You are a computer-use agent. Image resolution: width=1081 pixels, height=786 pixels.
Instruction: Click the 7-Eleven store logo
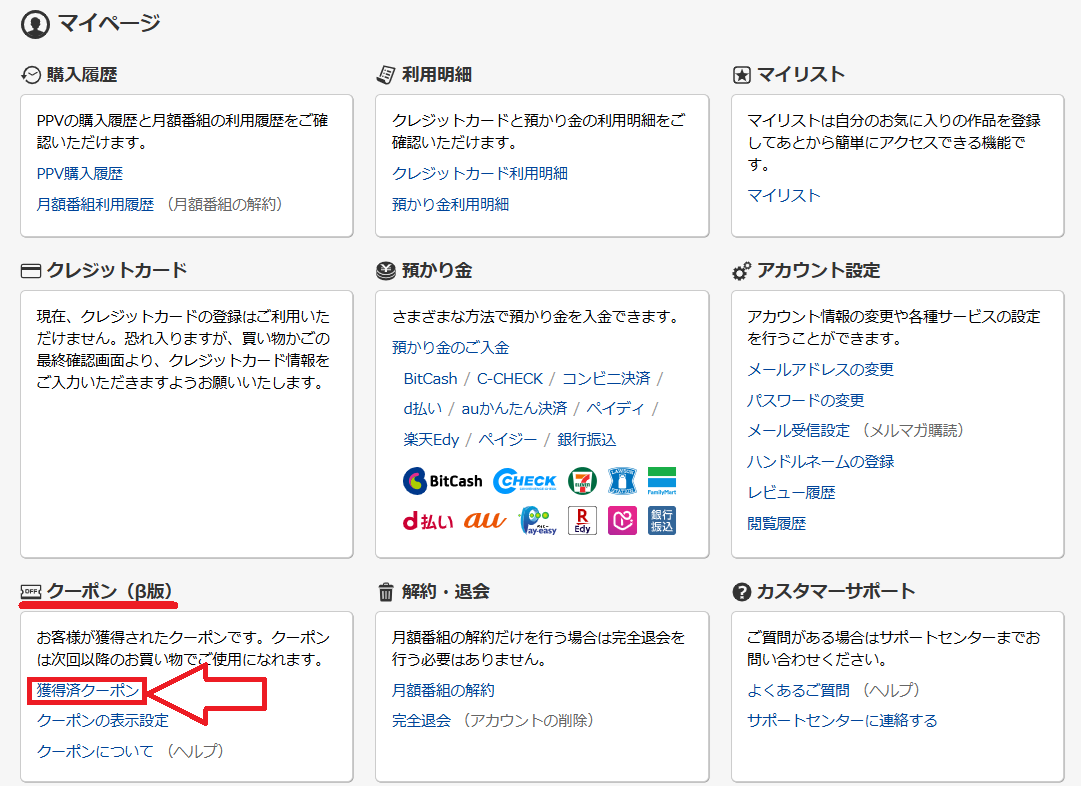[x=582, y=481]
